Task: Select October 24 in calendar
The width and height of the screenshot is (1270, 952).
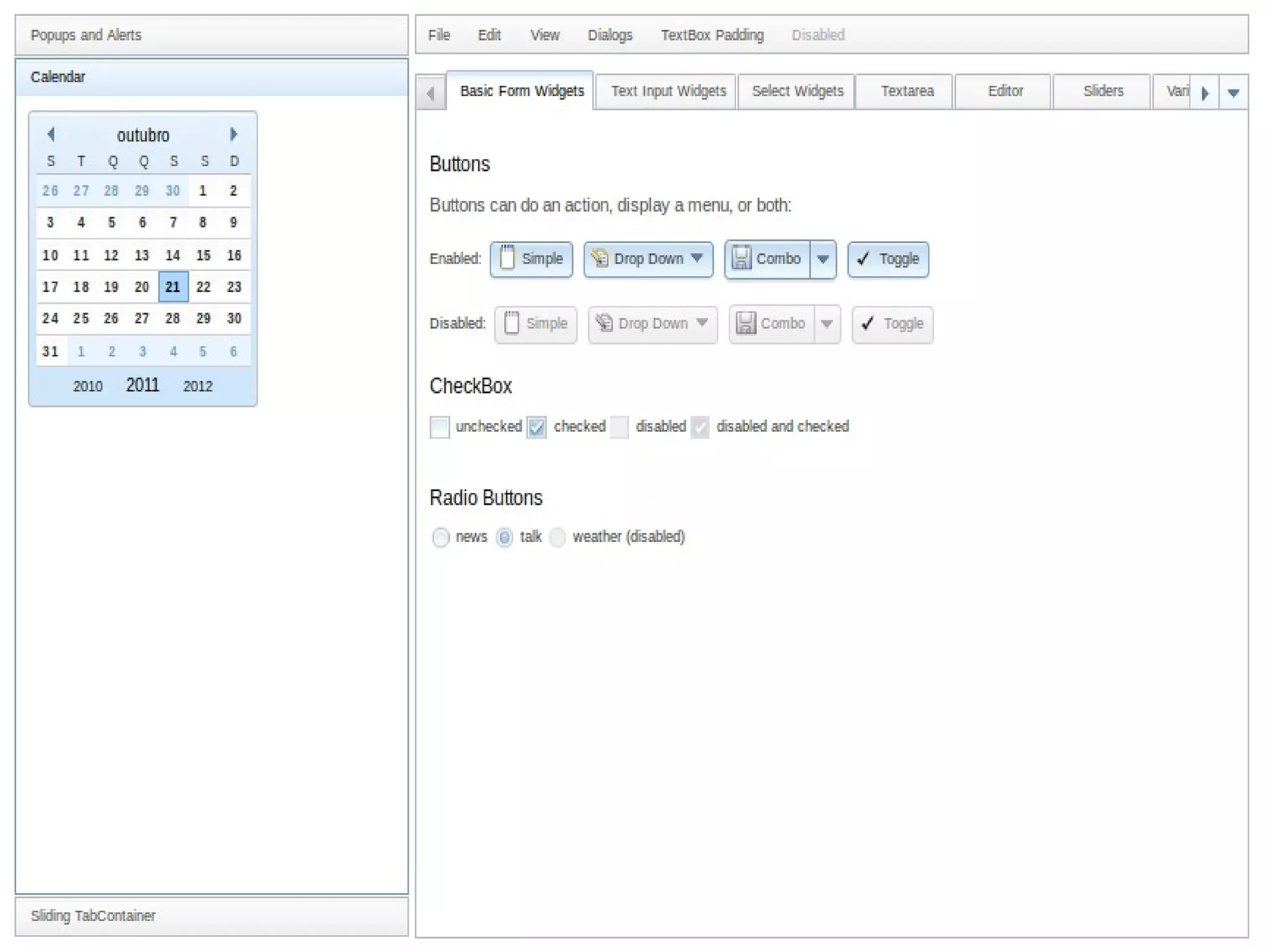Action: coord(50,318)
